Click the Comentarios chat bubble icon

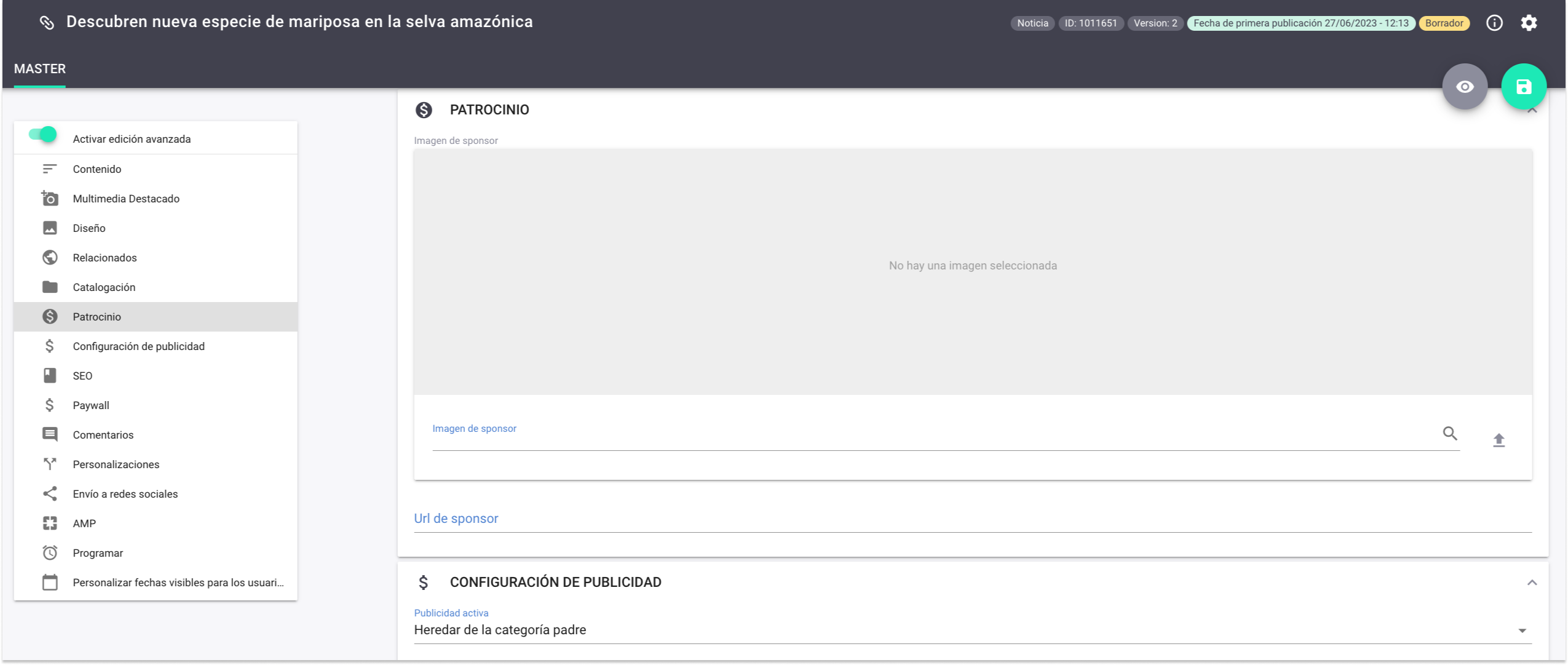coord(50,434)
